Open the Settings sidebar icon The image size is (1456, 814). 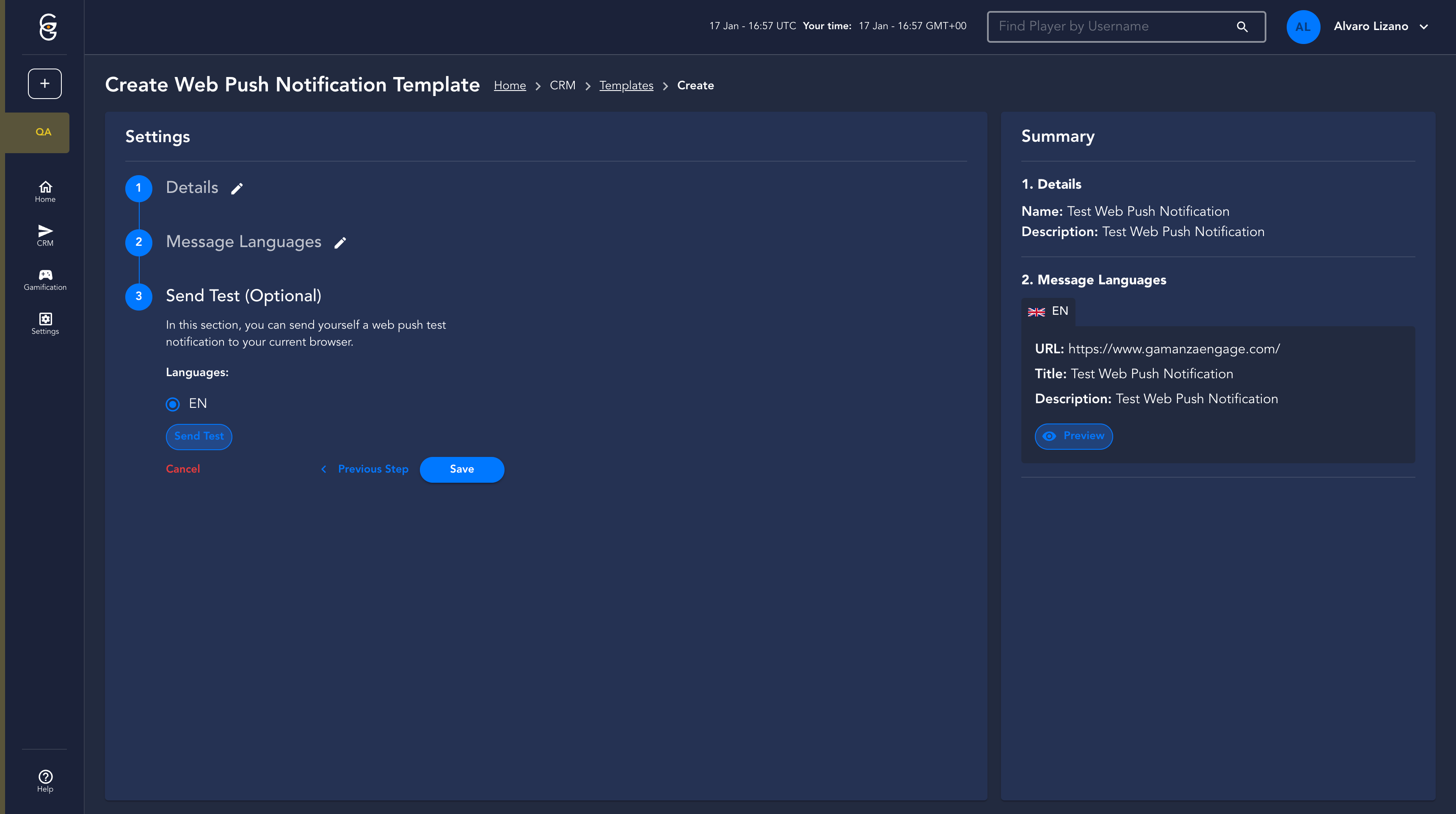45,324
